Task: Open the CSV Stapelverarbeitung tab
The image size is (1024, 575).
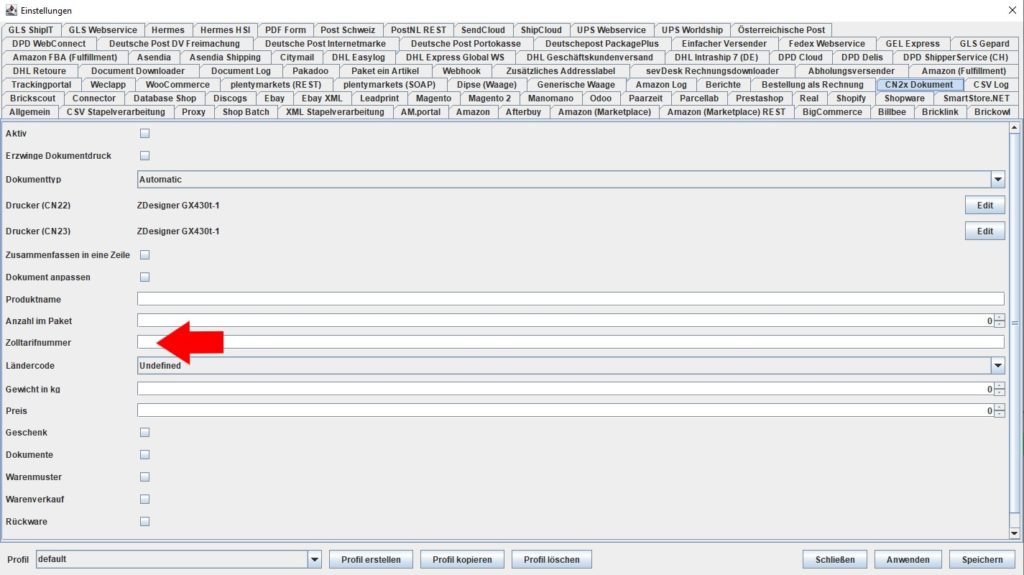Action: tap(116, 112)
